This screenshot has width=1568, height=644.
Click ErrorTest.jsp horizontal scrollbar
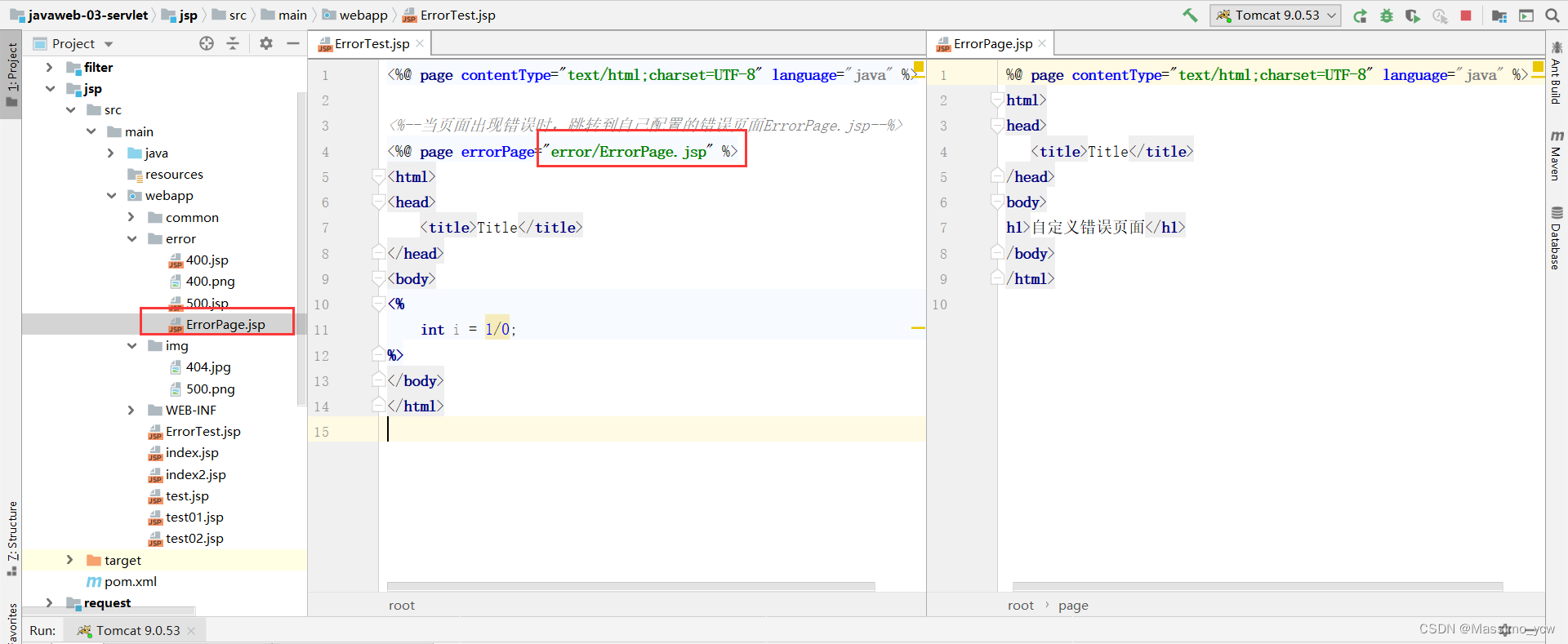pos(630,586)
